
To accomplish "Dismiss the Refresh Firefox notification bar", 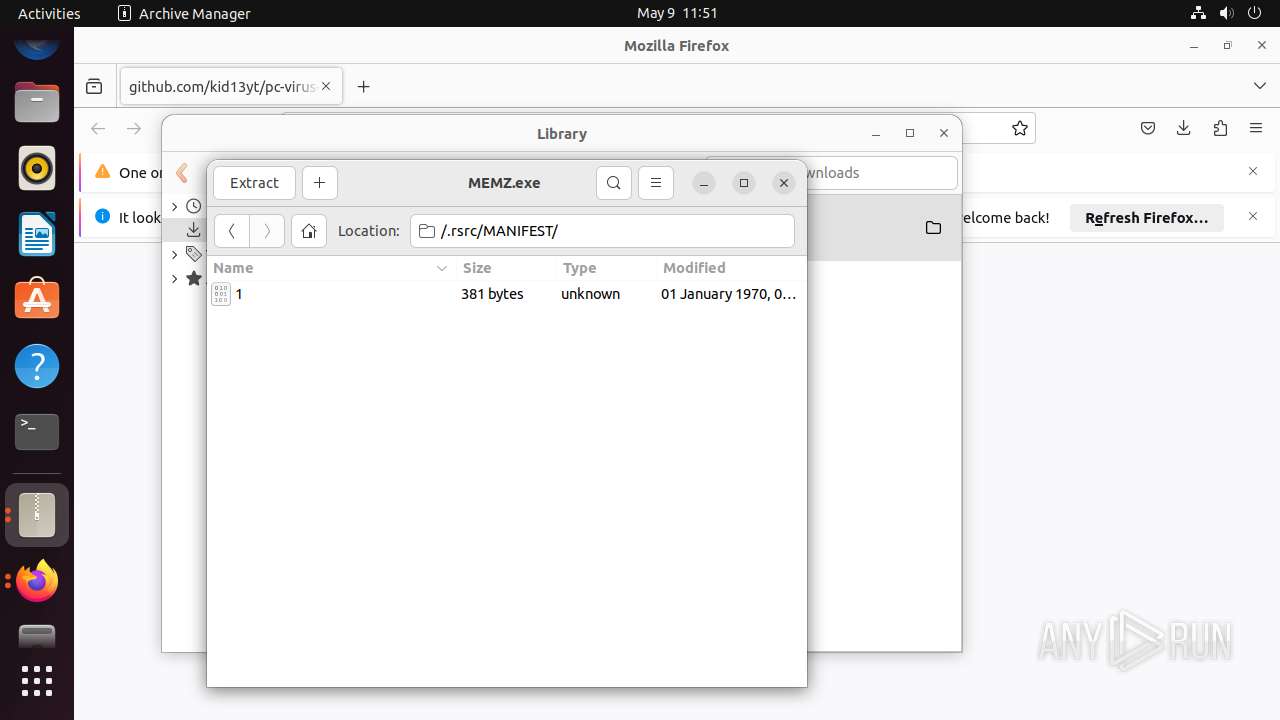I will [x=1253, y=216].
